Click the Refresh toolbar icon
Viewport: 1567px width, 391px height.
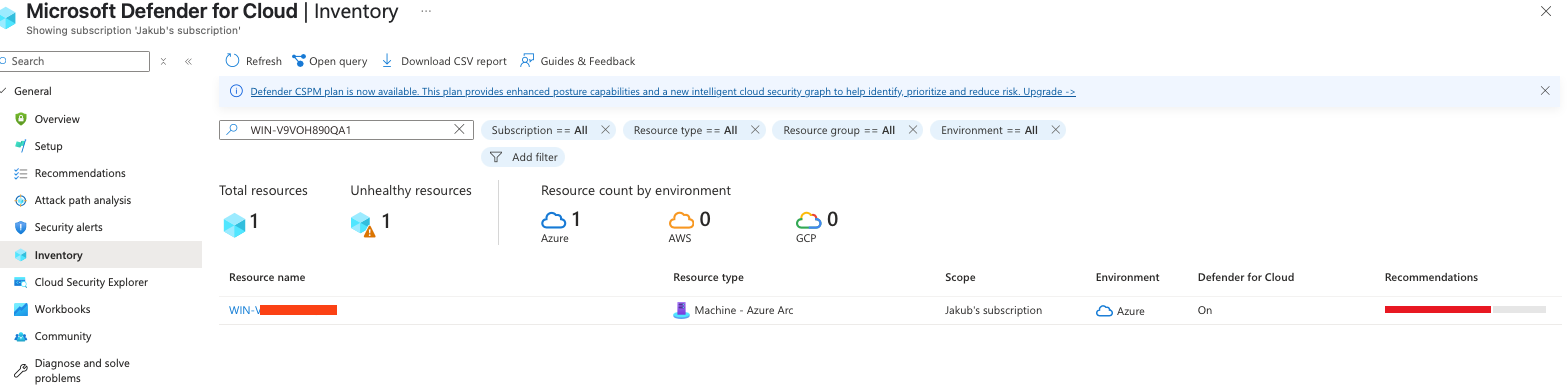click(232, 61)
